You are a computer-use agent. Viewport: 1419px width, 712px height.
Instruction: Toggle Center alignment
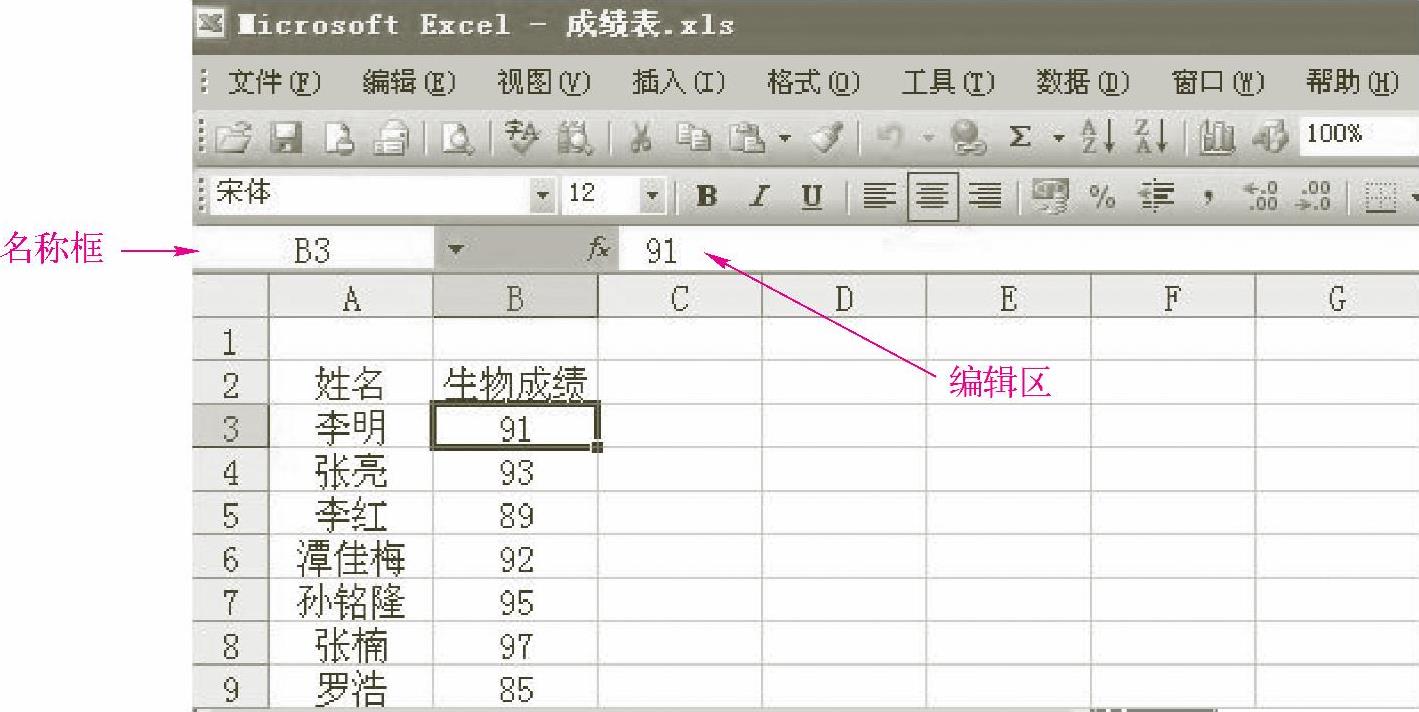coord(932,194)
